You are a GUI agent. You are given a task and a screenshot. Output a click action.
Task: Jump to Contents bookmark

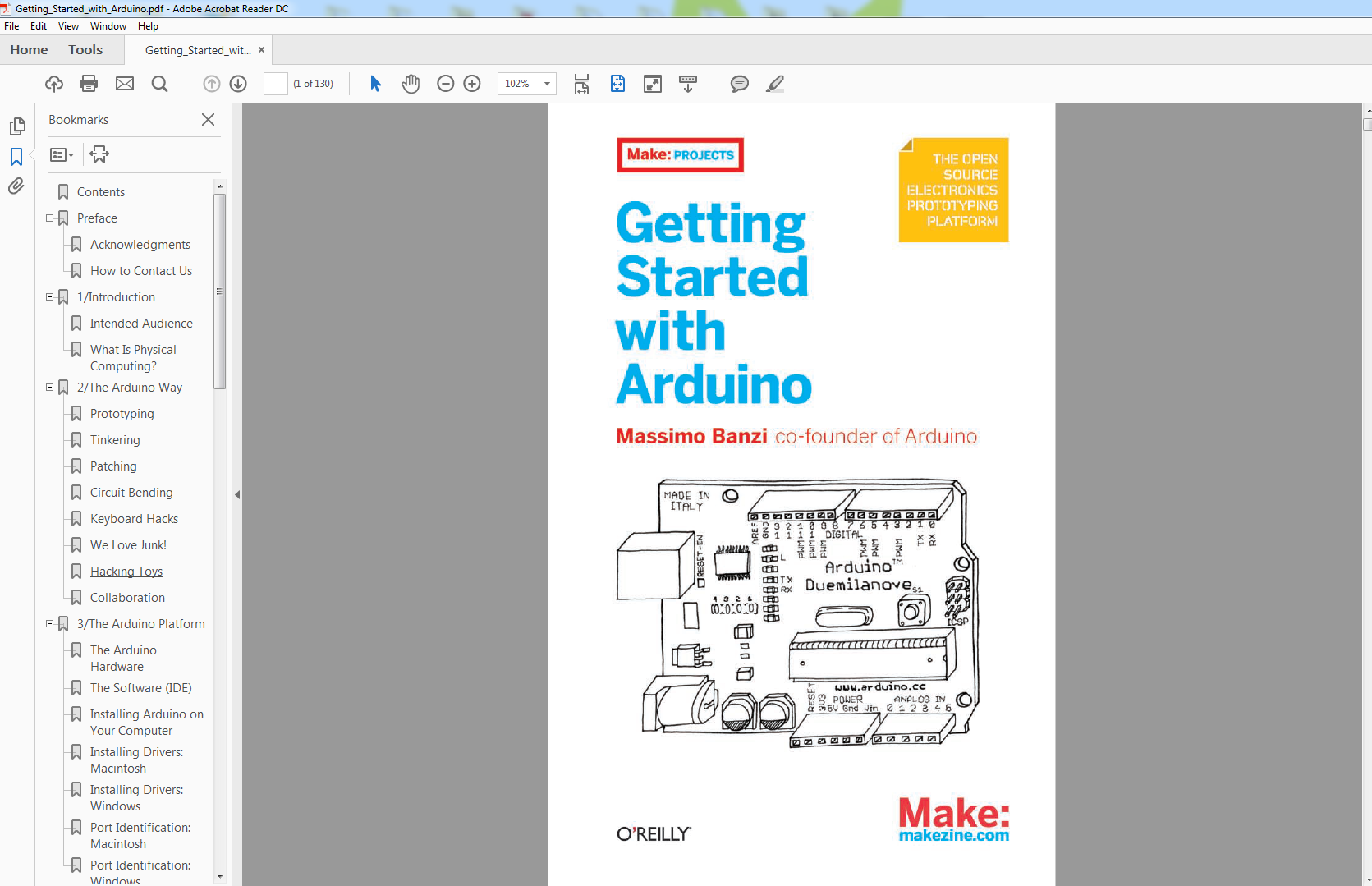(x=101, y=192)
